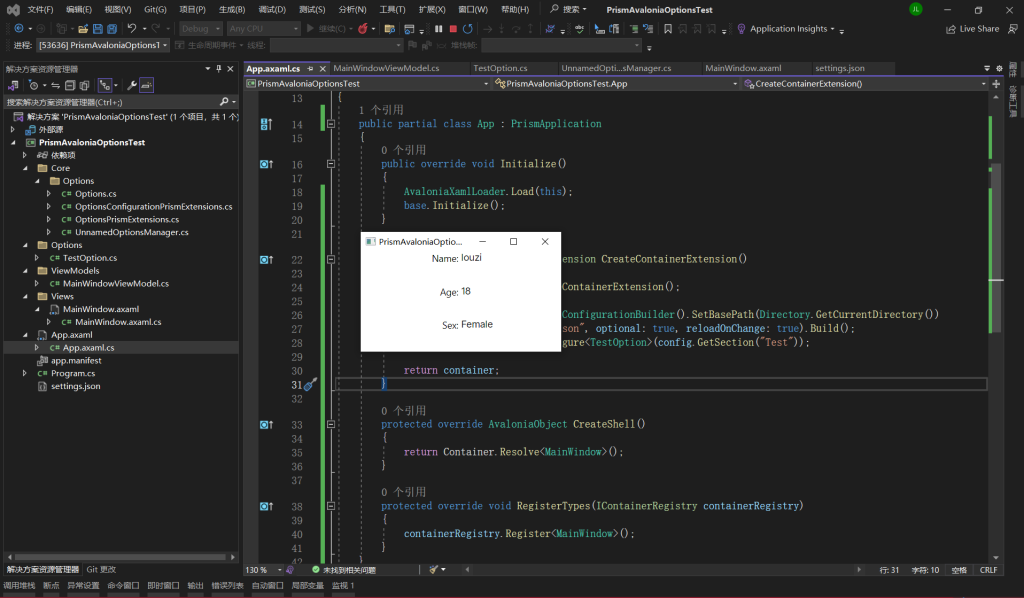The height and width of the screenshot is (598, 1024).
Task: Open the 调试(D) menu
Action: 272,9
